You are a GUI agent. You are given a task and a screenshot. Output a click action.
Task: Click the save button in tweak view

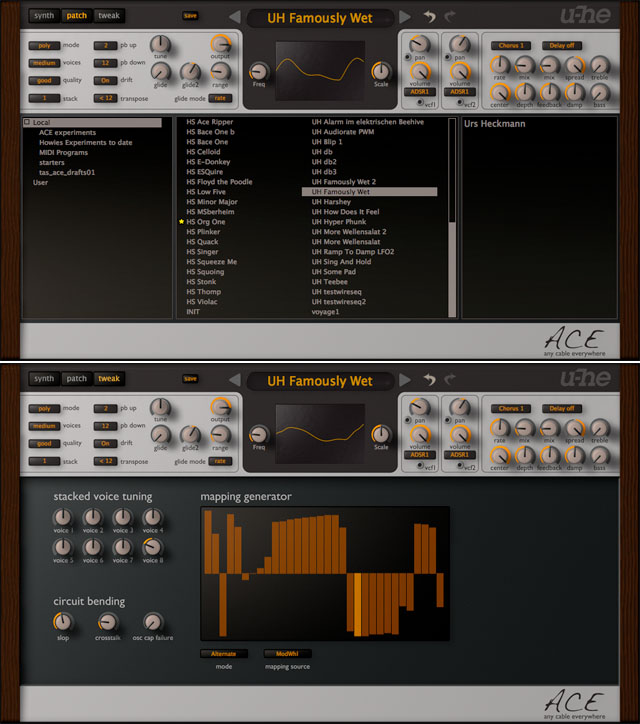coord(190,379)
